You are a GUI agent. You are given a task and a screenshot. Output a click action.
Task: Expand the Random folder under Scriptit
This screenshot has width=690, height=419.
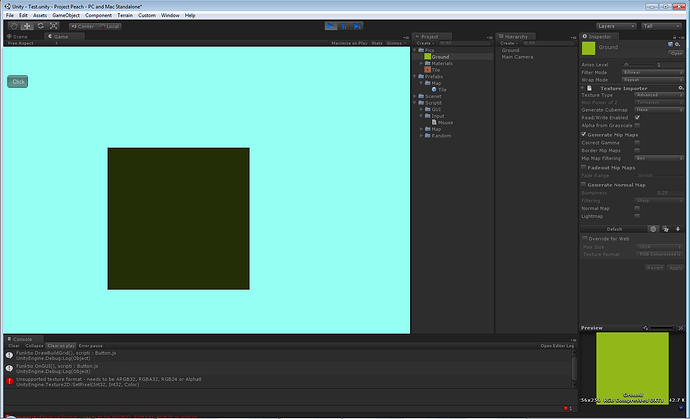pyautogui.click(x=421, y=136)
